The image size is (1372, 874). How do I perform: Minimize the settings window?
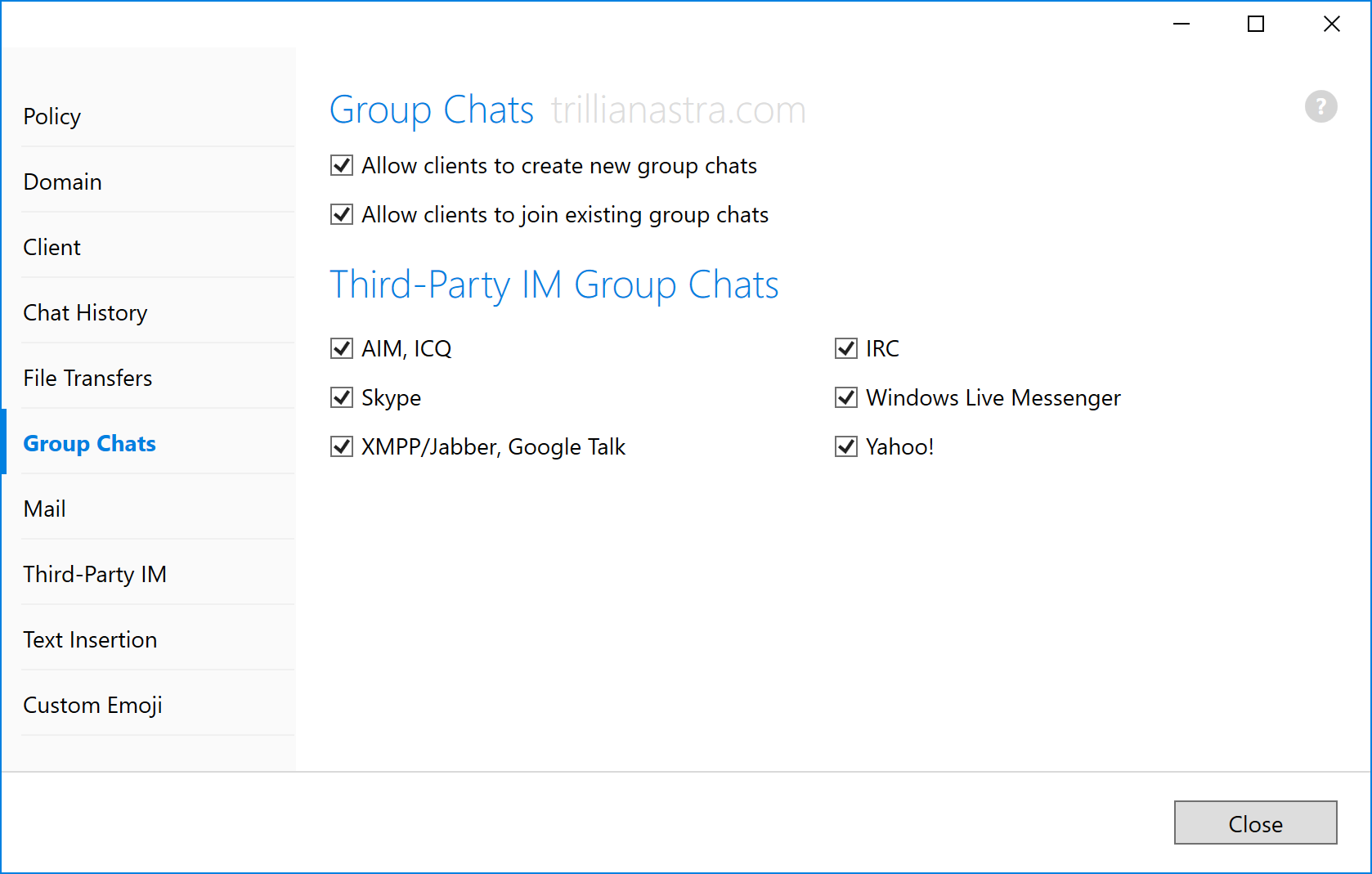click(x=1181, y=25)
